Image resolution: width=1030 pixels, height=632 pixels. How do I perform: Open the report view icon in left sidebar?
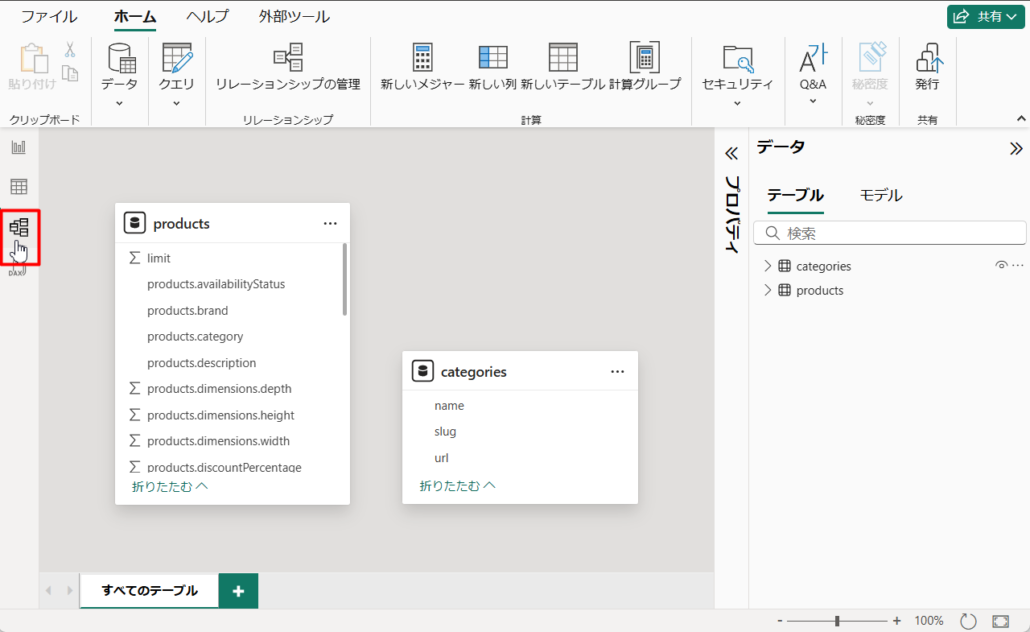click(x=19, y=148)
